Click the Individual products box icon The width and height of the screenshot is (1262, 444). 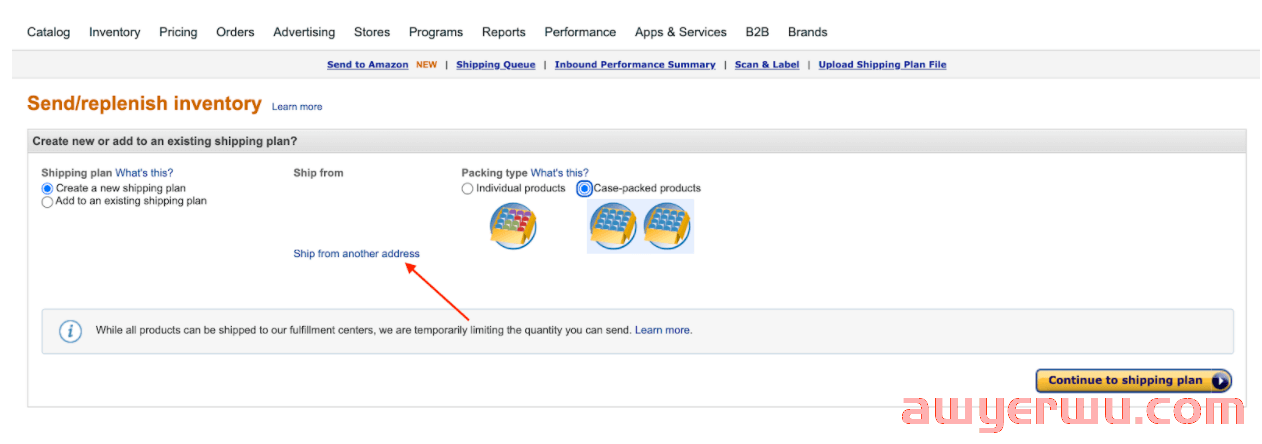pos(514,225)
